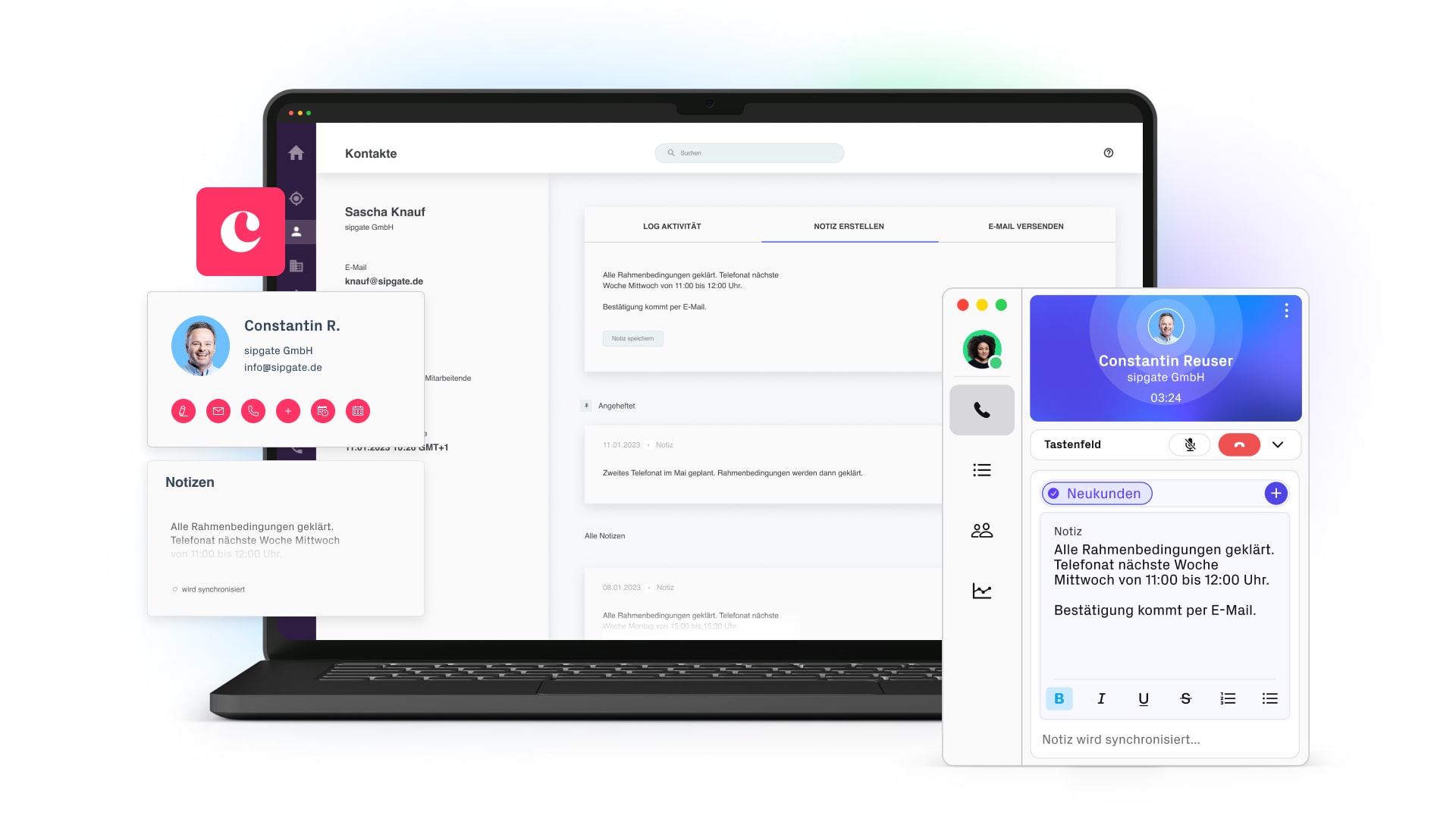Toggle italic formatting in note editor

[1101, 698]
